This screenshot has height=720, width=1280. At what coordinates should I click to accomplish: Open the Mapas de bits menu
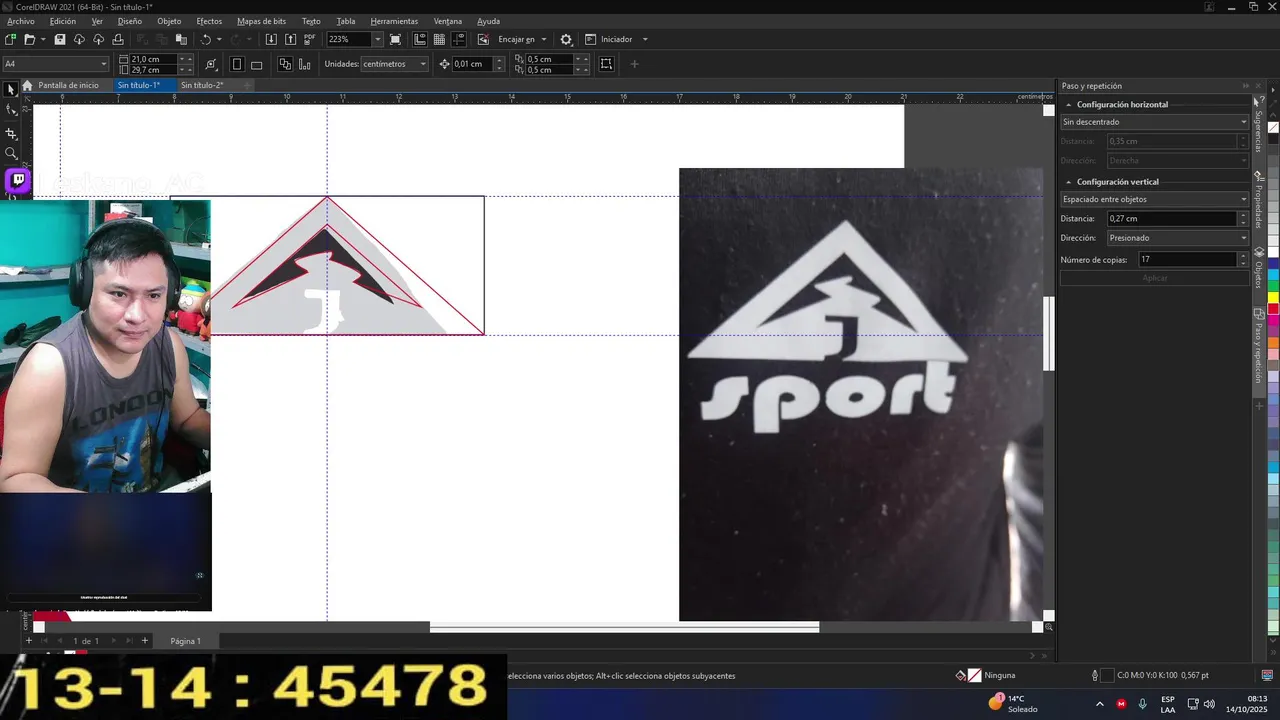(261, 21)
